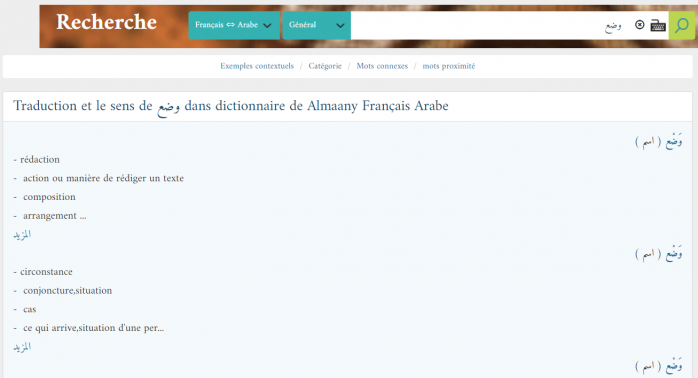Open the mots proximité link
Image resolution: width=698 pixels, height=378 pixels.
[x=449, y=66]
